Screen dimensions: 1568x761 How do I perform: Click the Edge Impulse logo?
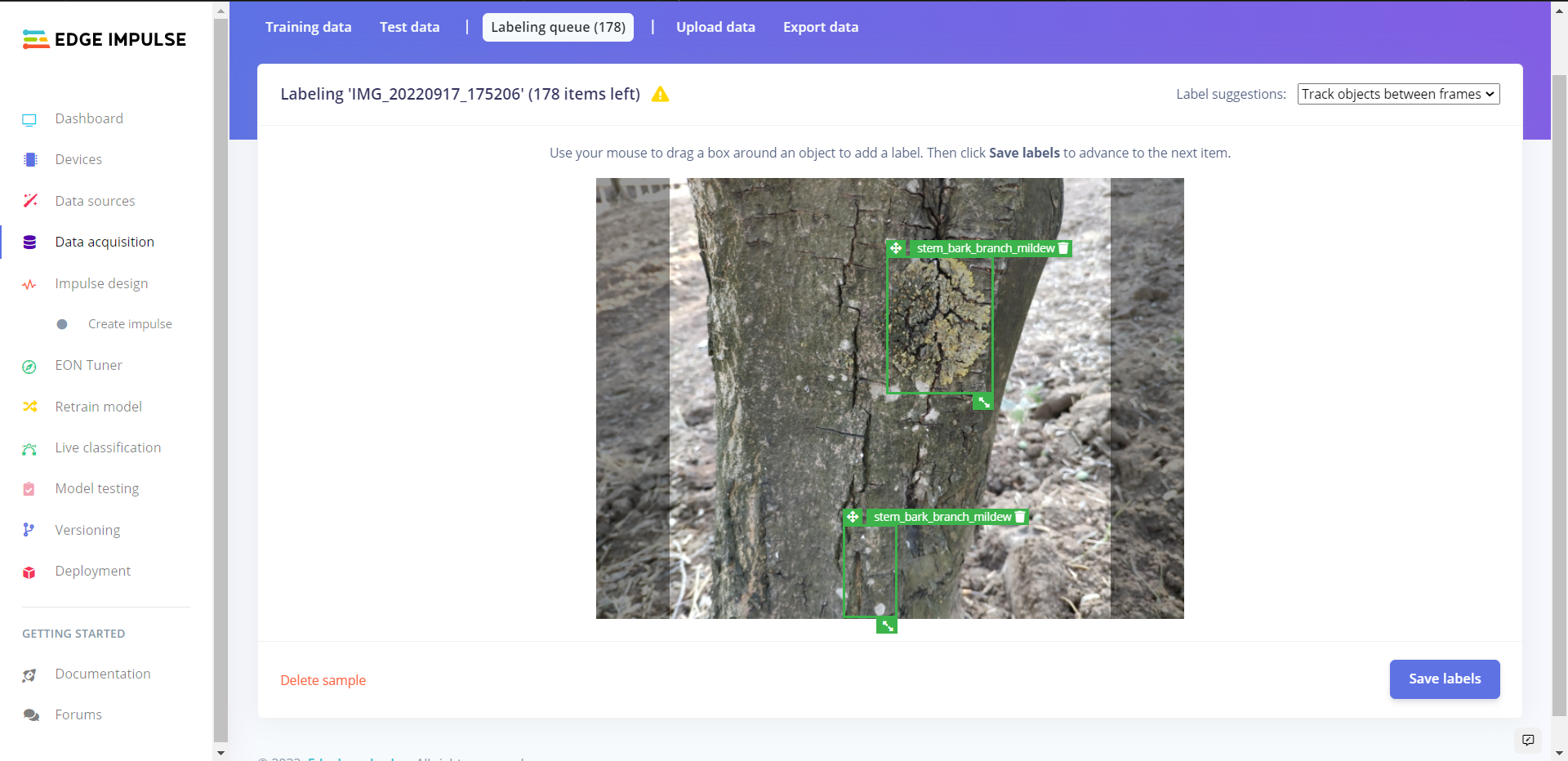[105, 39]
